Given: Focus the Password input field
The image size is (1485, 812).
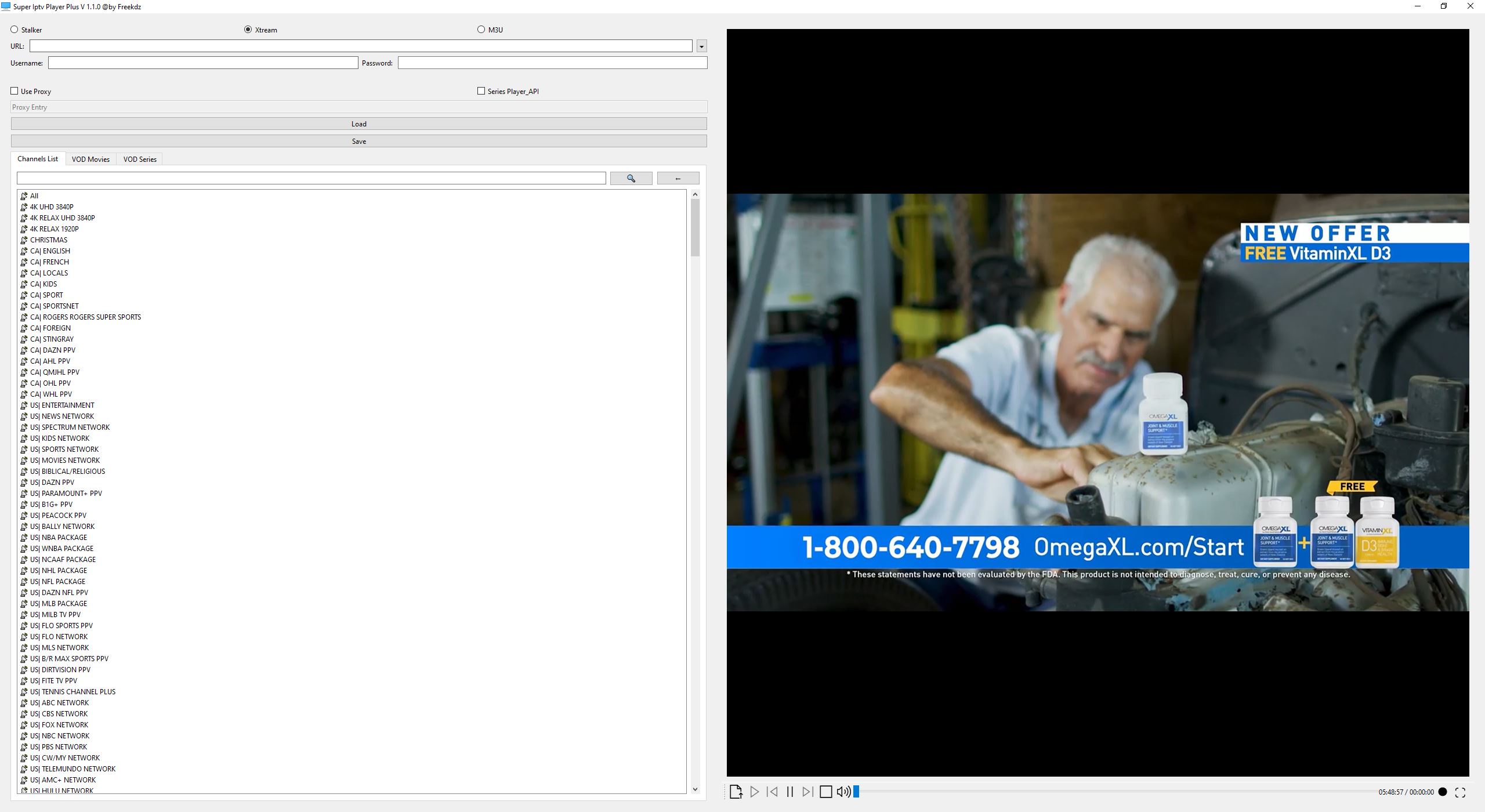Looking at the screenshot, I should coord(552,63).
